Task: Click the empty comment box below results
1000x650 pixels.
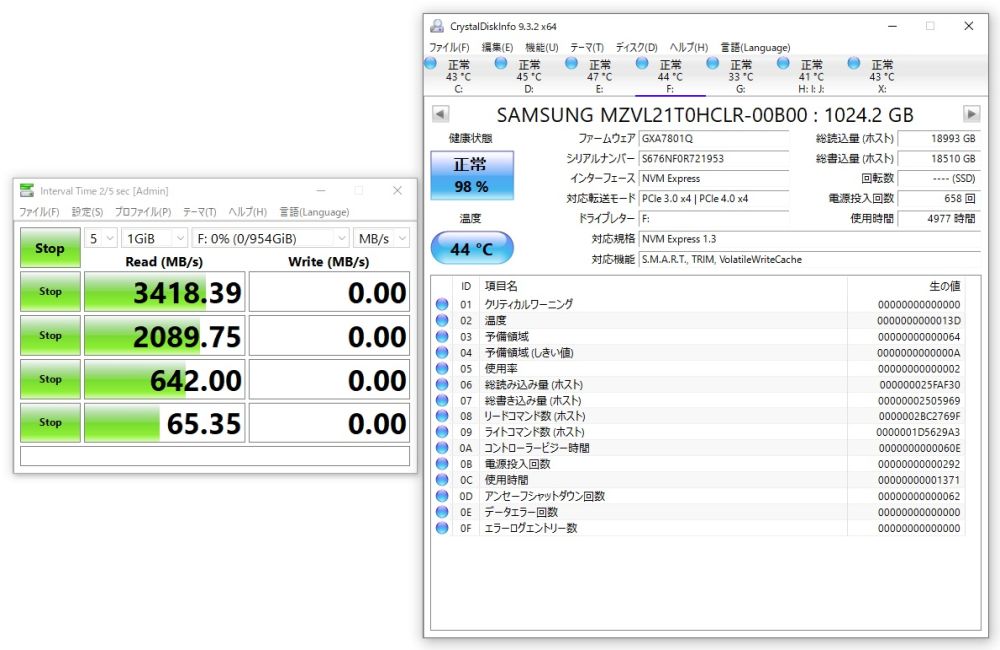Action: pos(215,455)
